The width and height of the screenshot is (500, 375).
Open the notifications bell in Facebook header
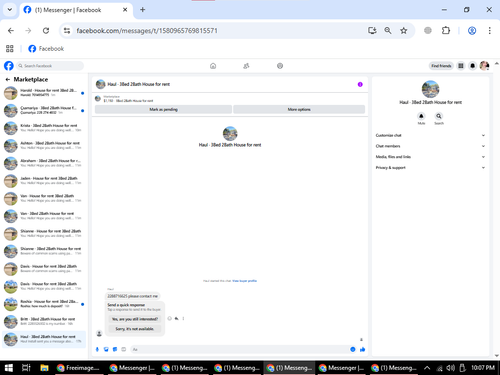pyautogui.click(x=472, y=66)
